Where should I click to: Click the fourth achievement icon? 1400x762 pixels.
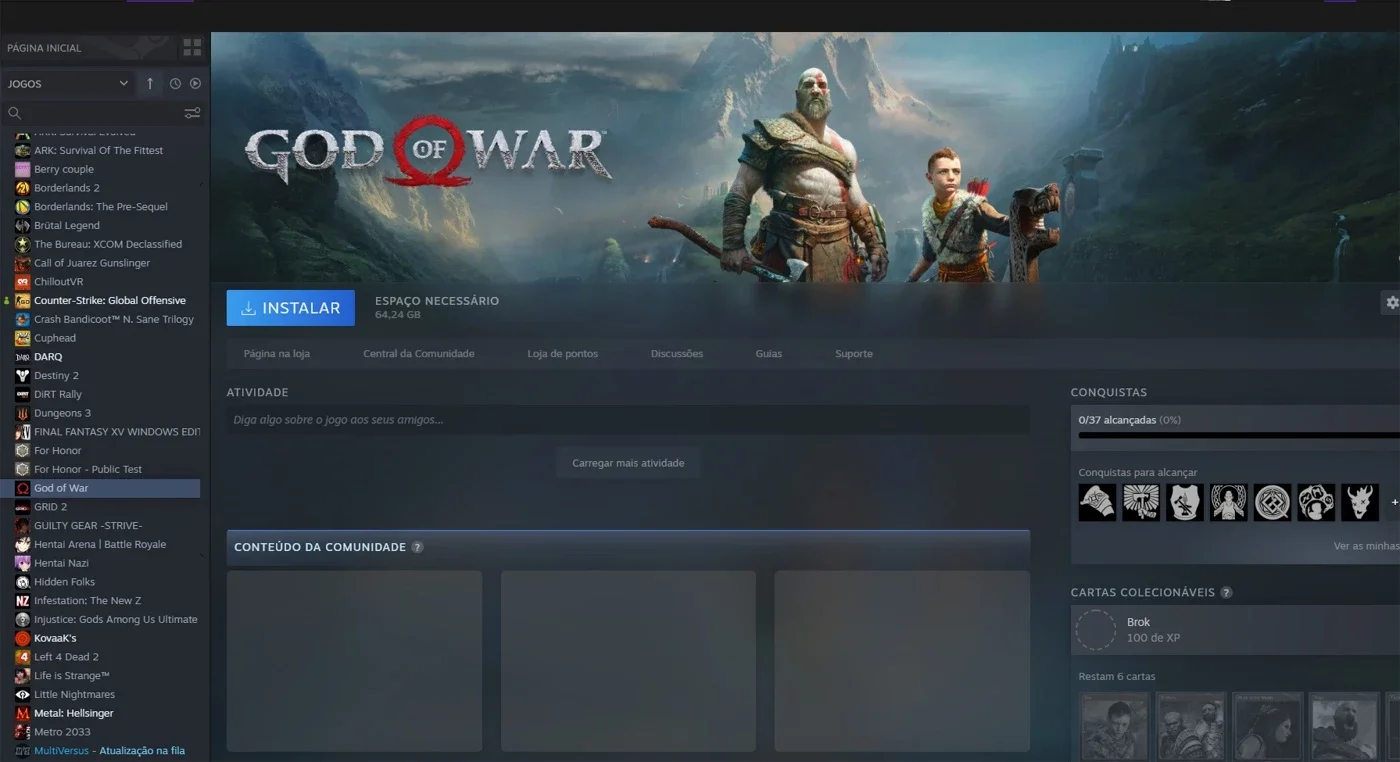tap(1229, 502)
